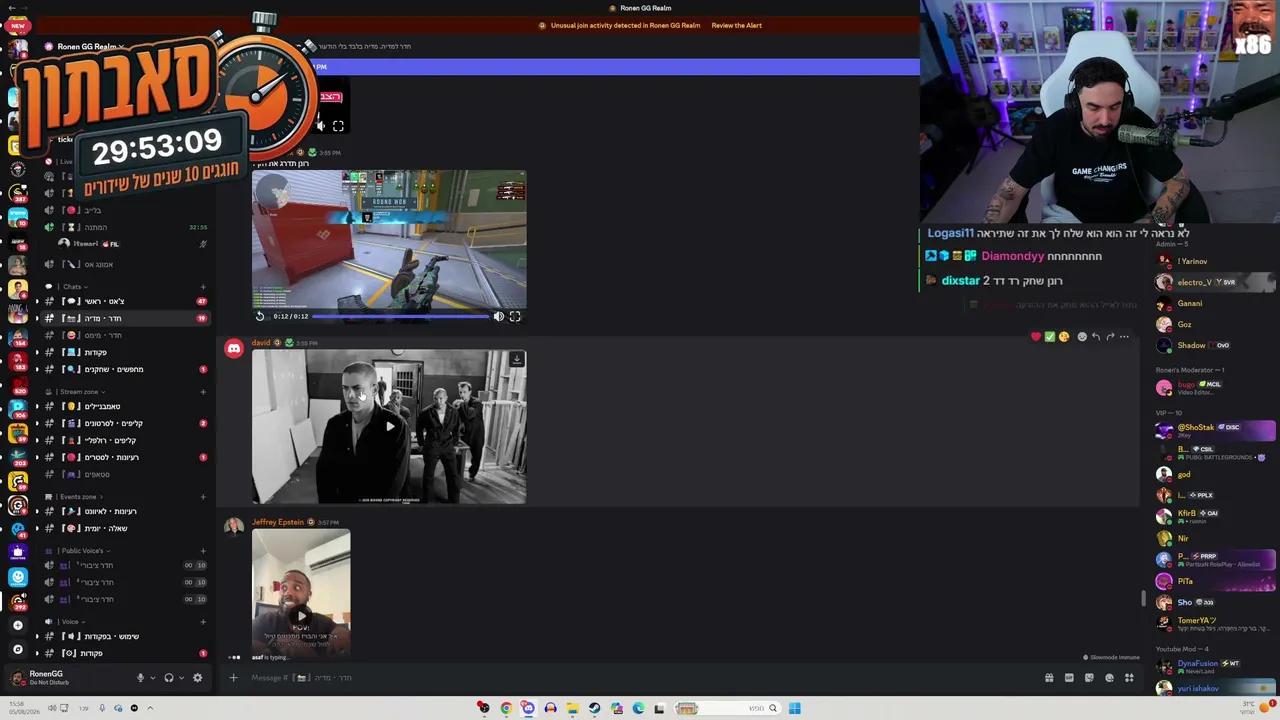Create channel in Stream zone category

tap(203, 392)
